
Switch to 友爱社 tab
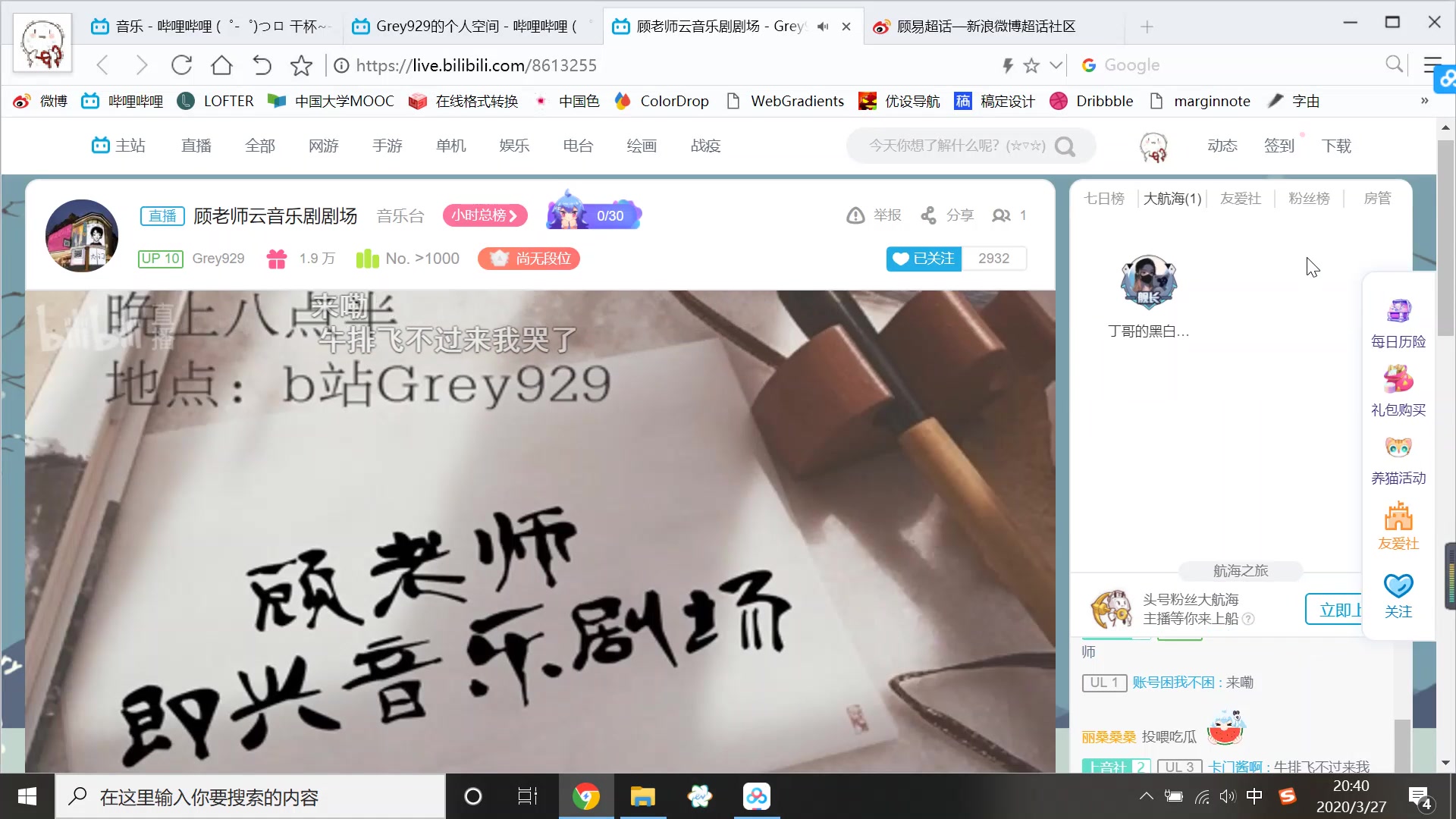point(1241,199)
